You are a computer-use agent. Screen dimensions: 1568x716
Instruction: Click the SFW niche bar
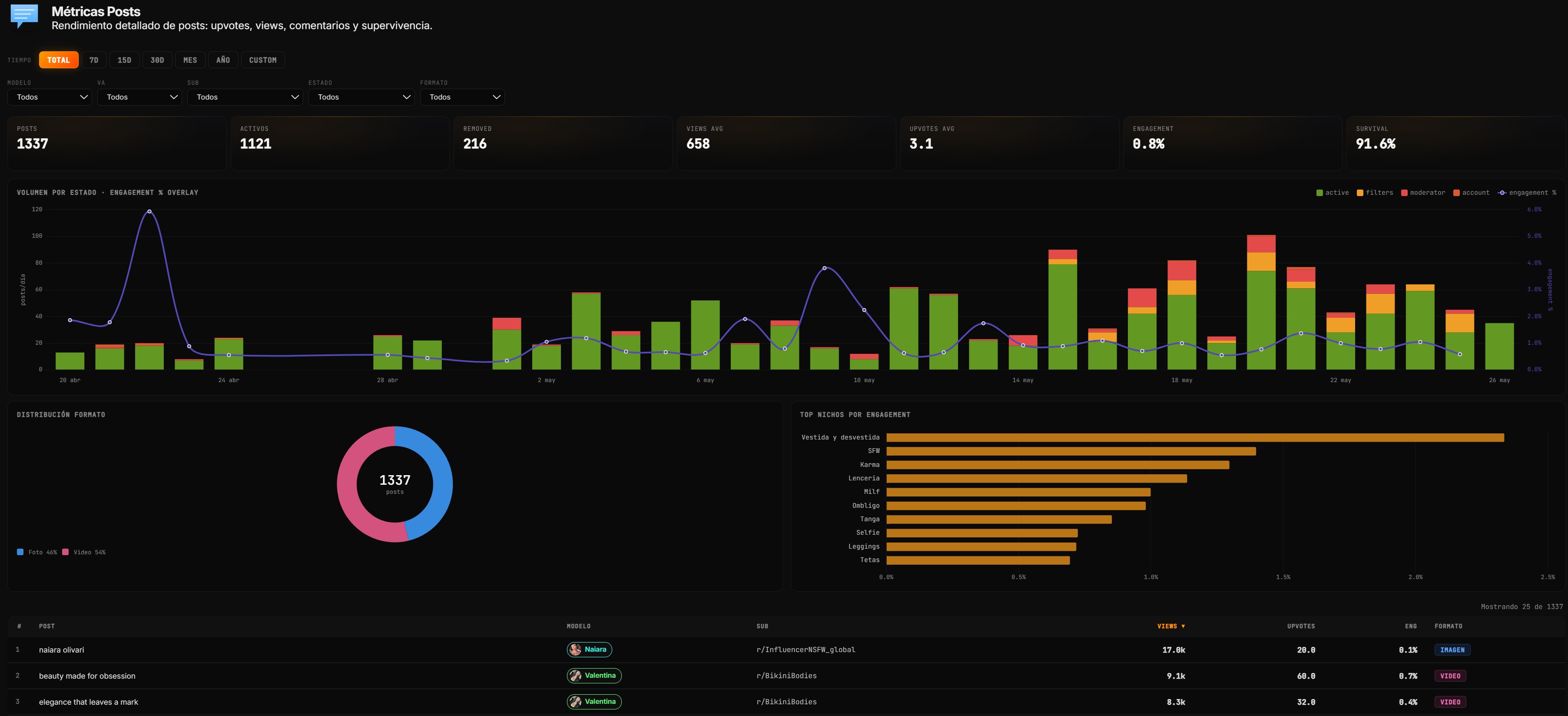[x=1071, y=451]
